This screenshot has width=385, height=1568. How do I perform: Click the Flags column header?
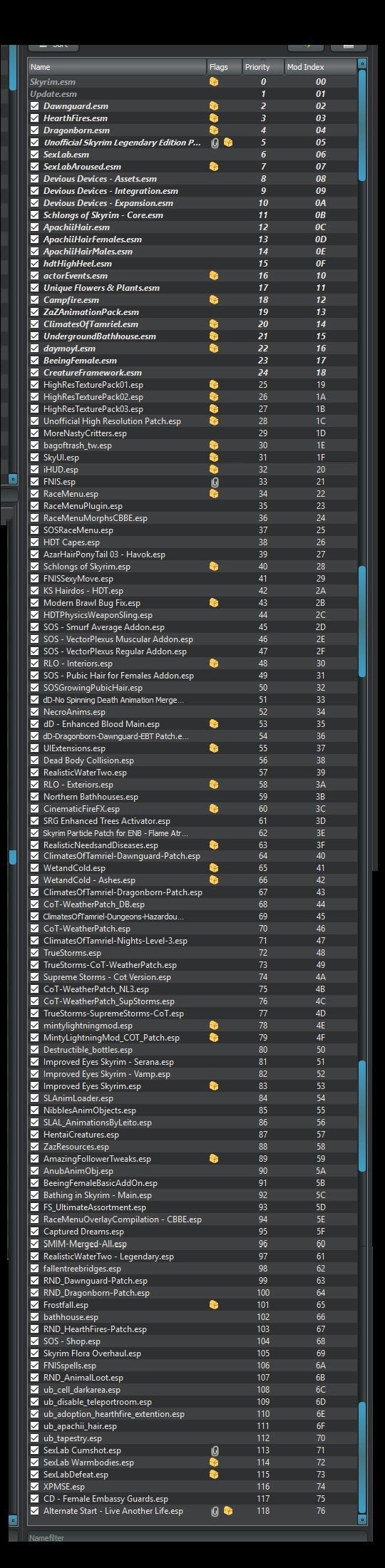coord(224,67)
